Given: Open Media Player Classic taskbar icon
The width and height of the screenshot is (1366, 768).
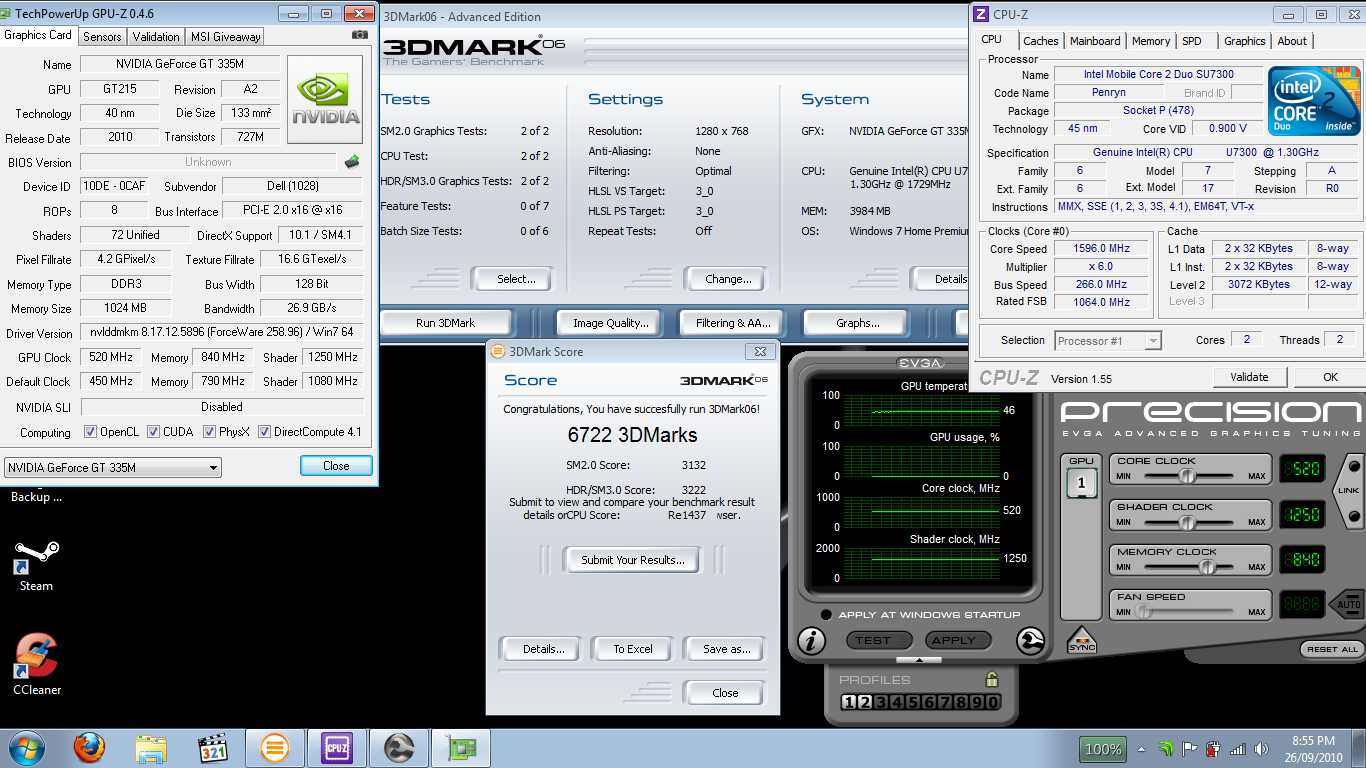Looking at the screenshot, I should [x=213, y=748].
